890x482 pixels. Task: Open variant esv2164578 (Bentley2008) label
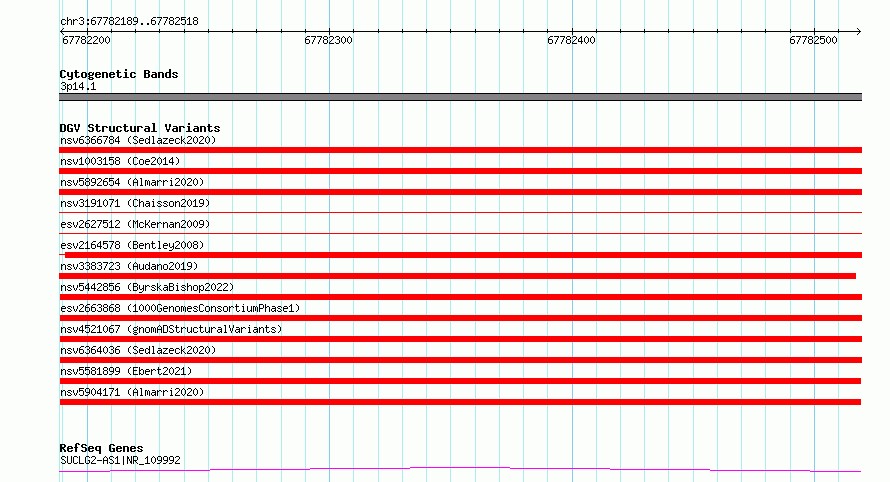(x=132, y=245)
